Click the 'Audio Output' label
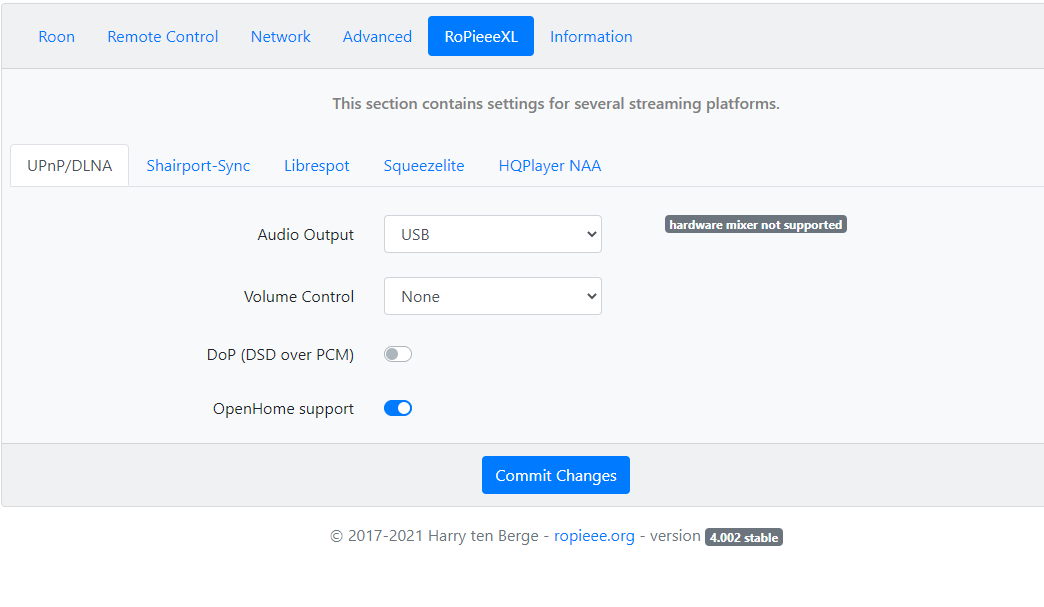Screen dimensions: 1044x607 tap(306, 235)
